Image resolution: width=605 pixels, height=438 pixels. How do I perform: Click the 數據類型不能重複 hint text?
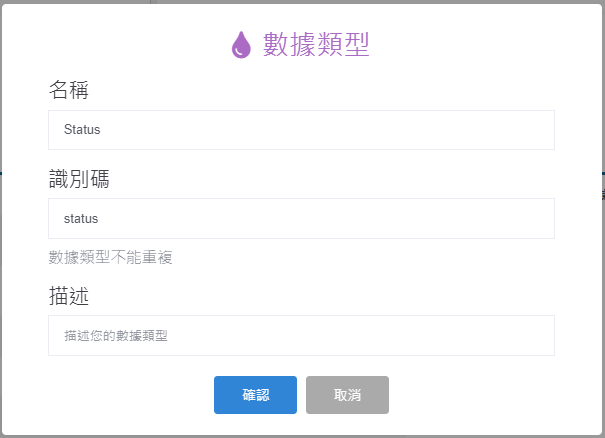(x=111, y=258)
